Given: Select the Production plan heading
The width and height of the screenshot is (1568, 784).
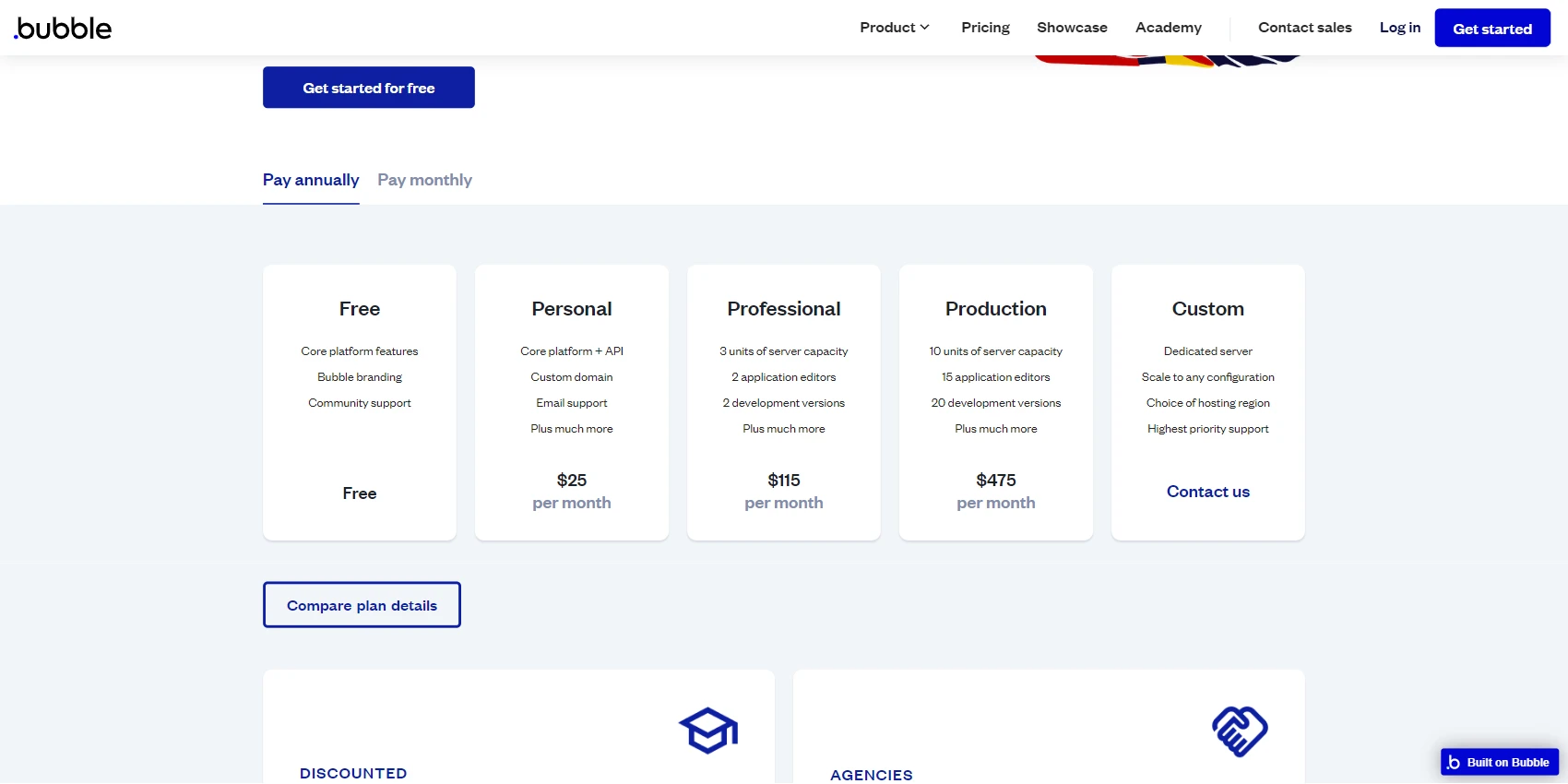Looking at the screenshot, I should point(996,309).
